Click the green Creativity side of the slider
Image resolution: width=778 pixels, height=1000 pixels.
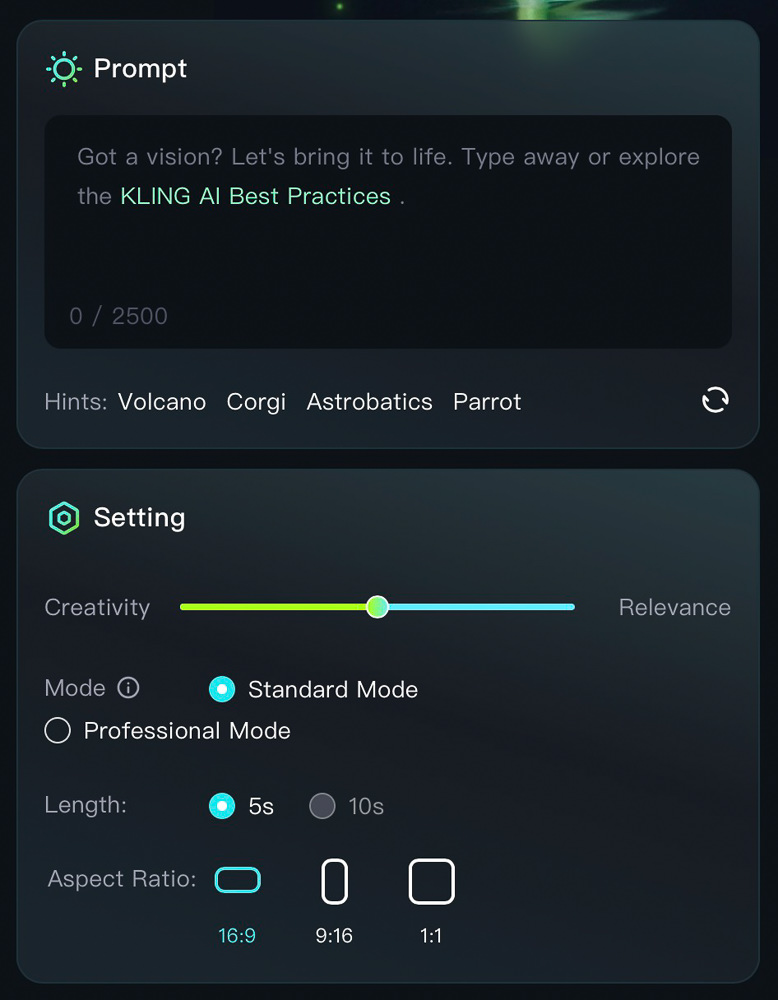[274, 607]
